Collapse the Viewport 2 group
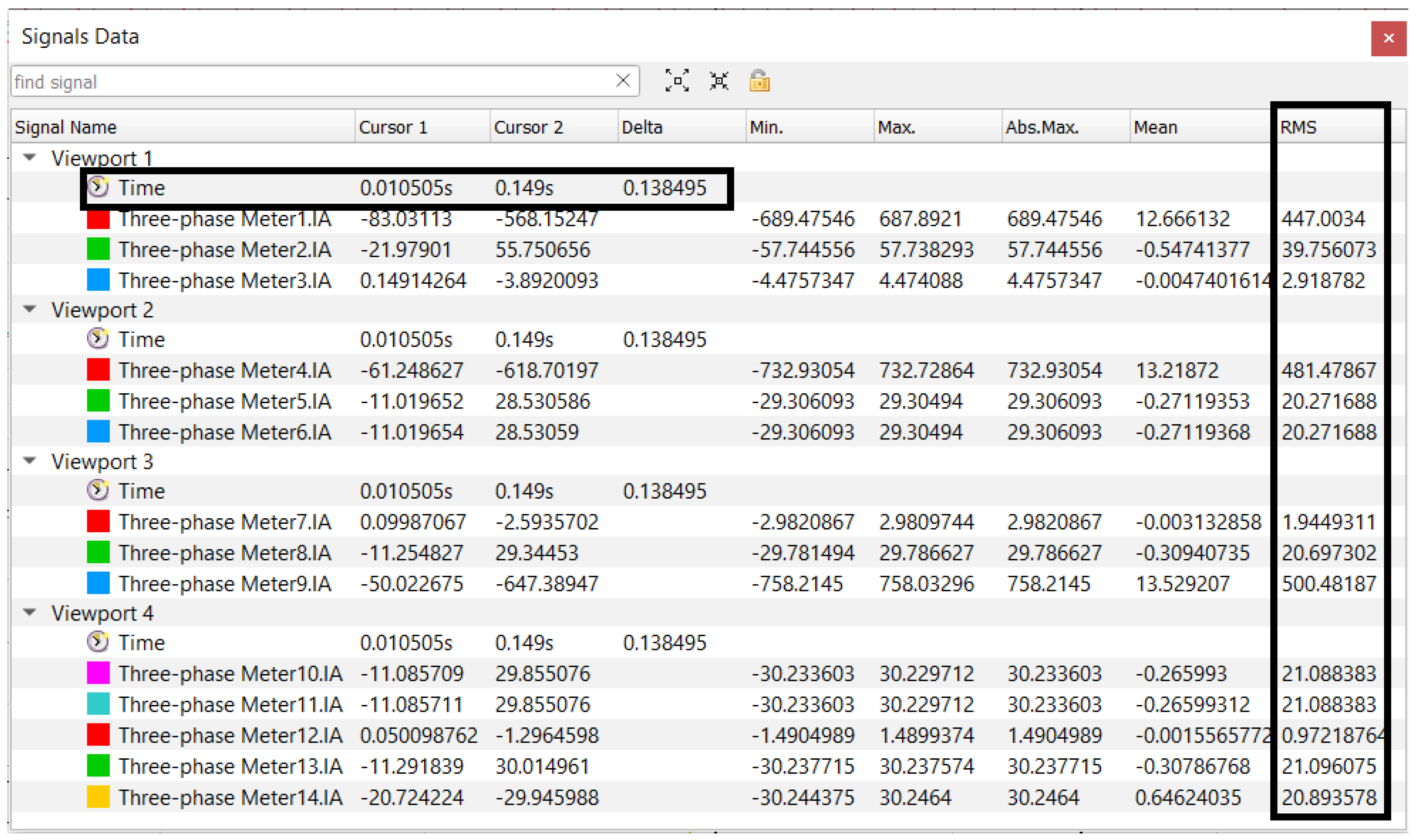 coord(30,309)
